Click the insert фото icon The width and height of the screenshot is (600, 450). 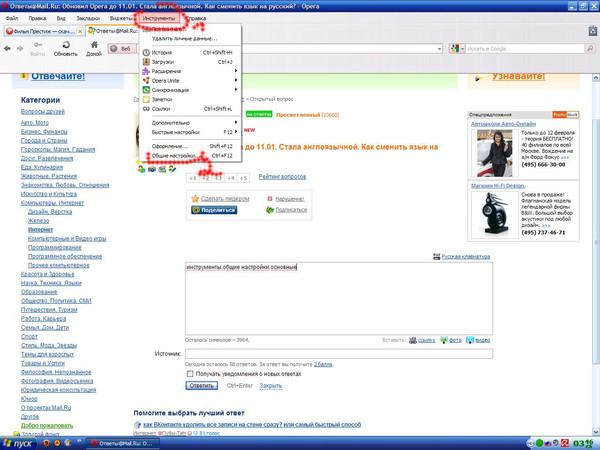pos(444,340)
